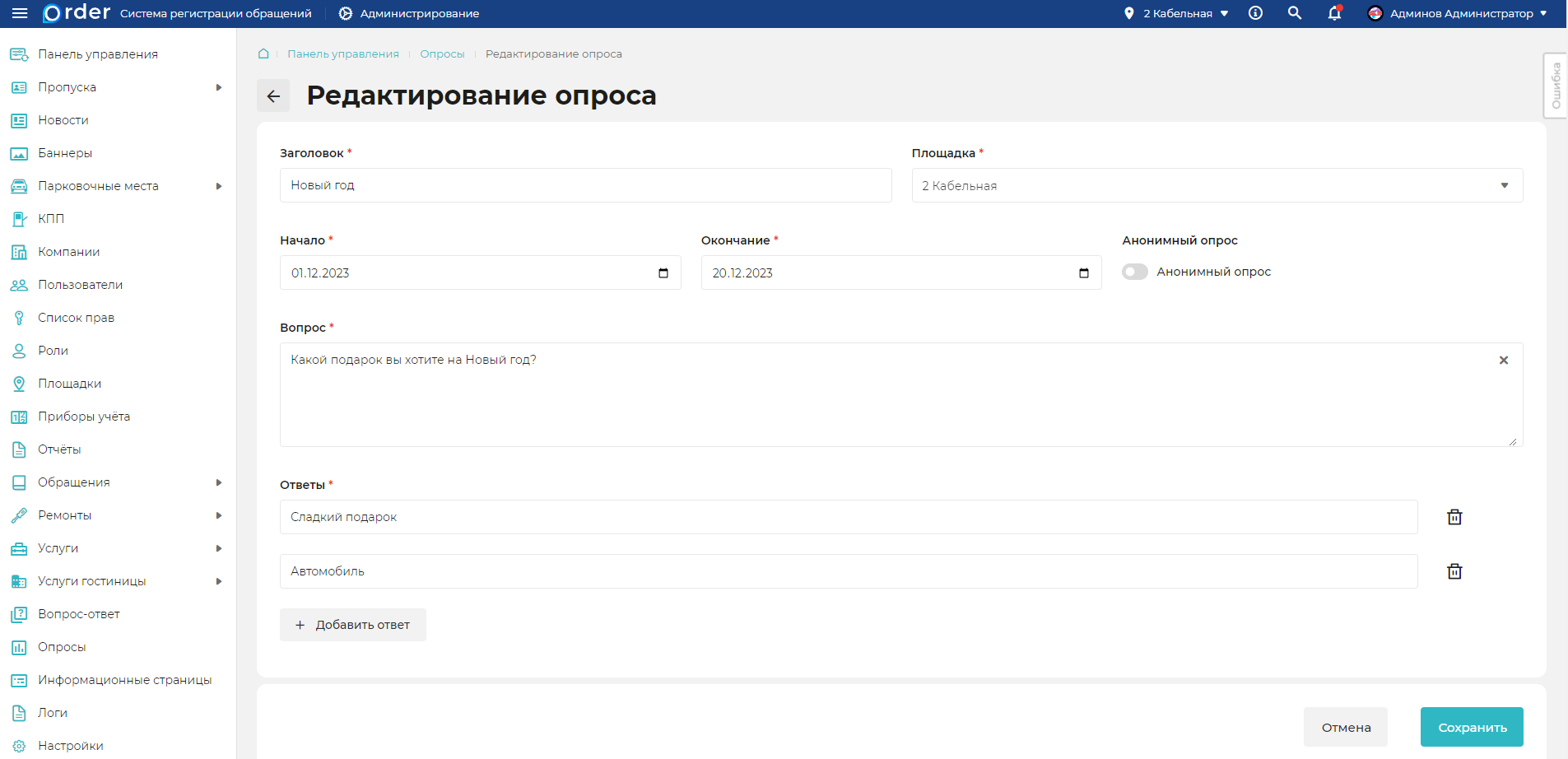Click the Добавить ответ button

(352, 625)
